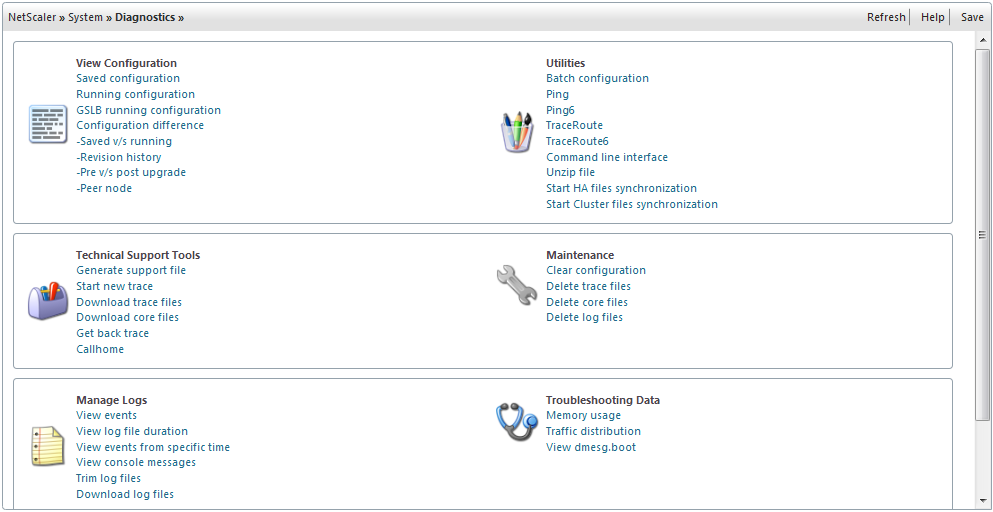Open the Saved configuration link
The image size is (993, 512).
coord(128,78)
